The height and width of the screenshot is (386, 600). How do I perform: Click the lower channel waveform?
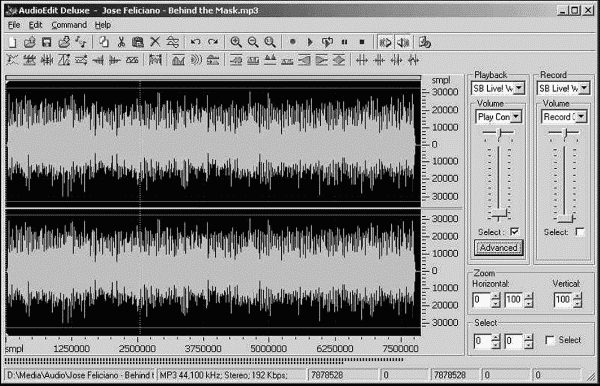pyautogui.click(x=213, y=272)
